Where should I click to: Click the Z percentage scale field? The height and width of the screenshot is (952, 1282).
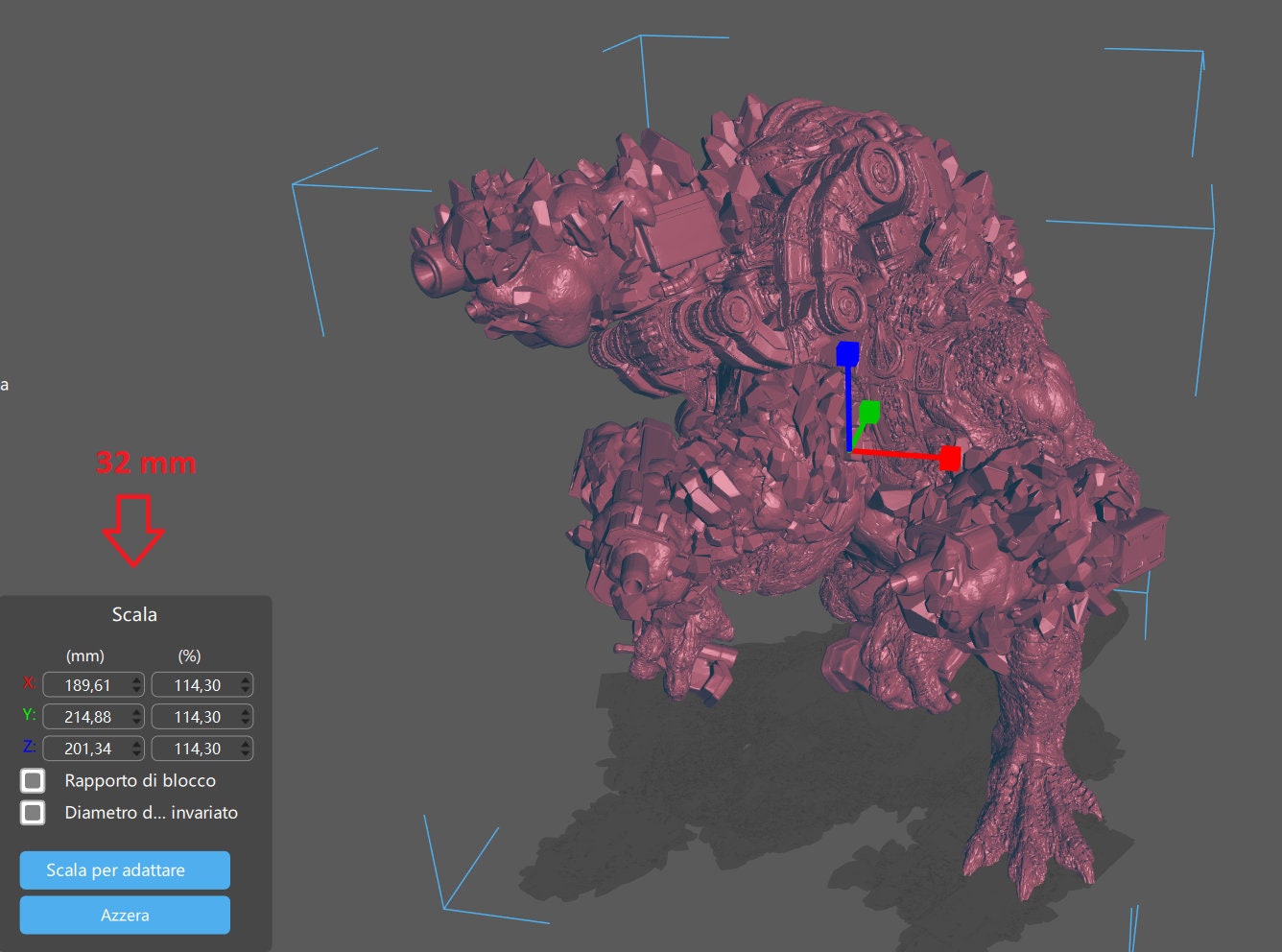(196, 749)
